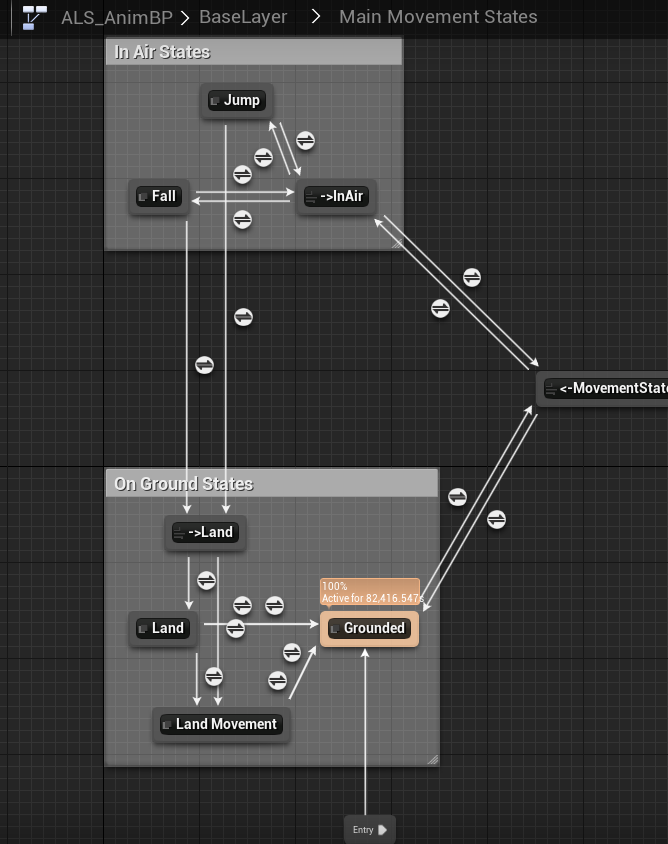This screenshot has width=668, height=844.
Task: Click the Entry node
Action: (x=369, y=829)
